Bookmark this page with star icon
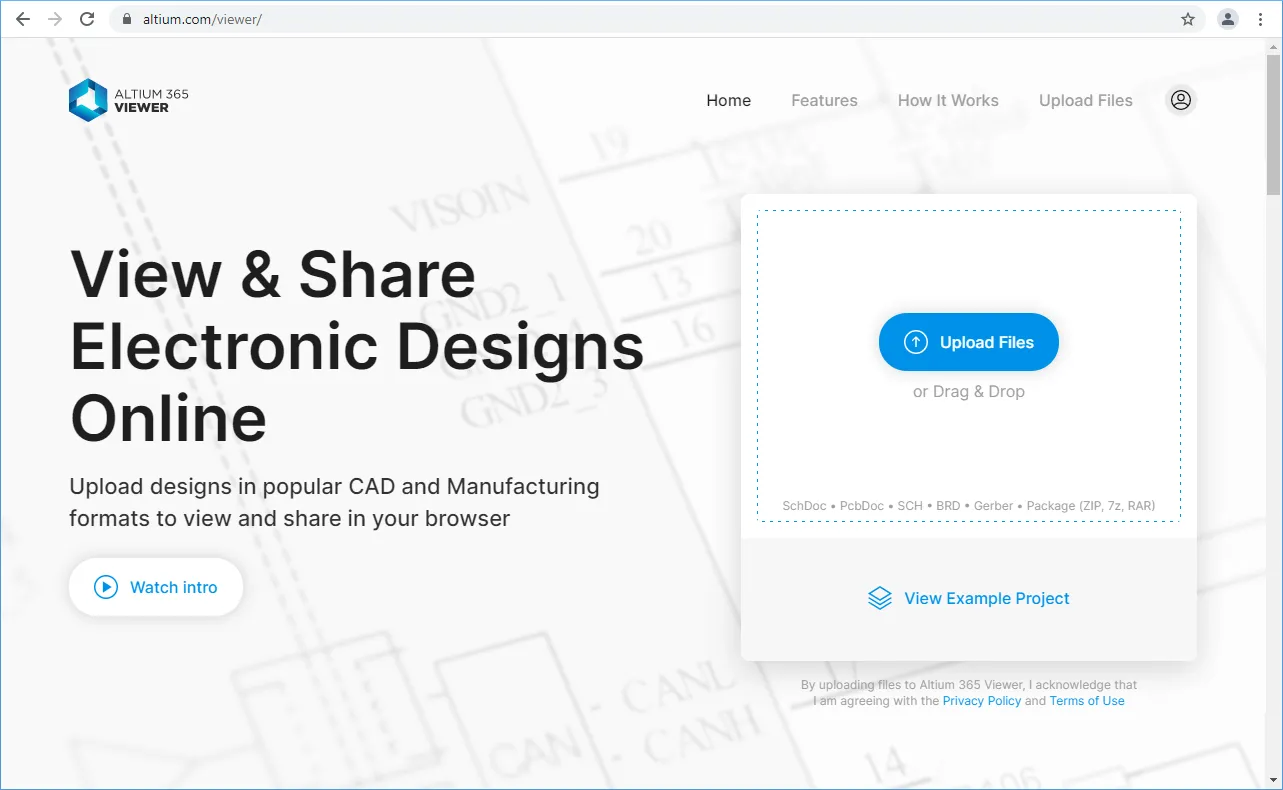 coord(1188,19)
